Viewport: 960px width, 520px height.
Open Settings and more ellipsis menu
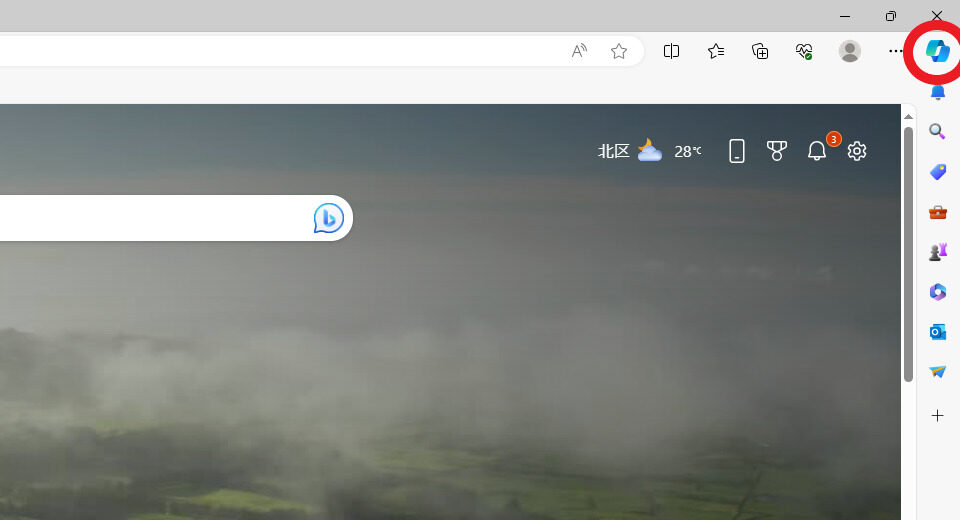click(x=895, y=51)
